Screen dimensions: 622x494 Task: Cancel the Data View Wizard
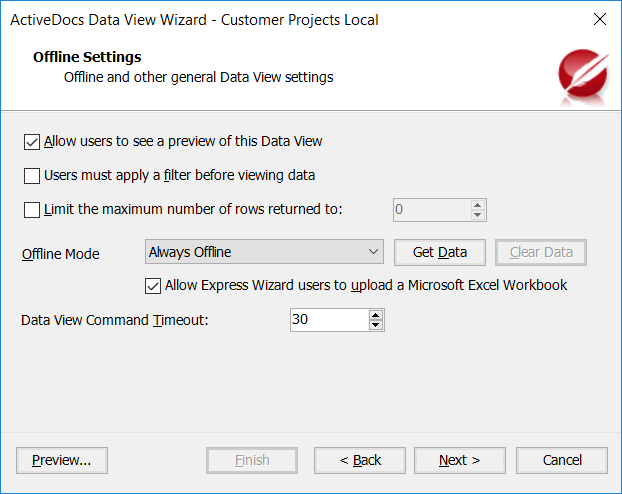pos(562,460)
